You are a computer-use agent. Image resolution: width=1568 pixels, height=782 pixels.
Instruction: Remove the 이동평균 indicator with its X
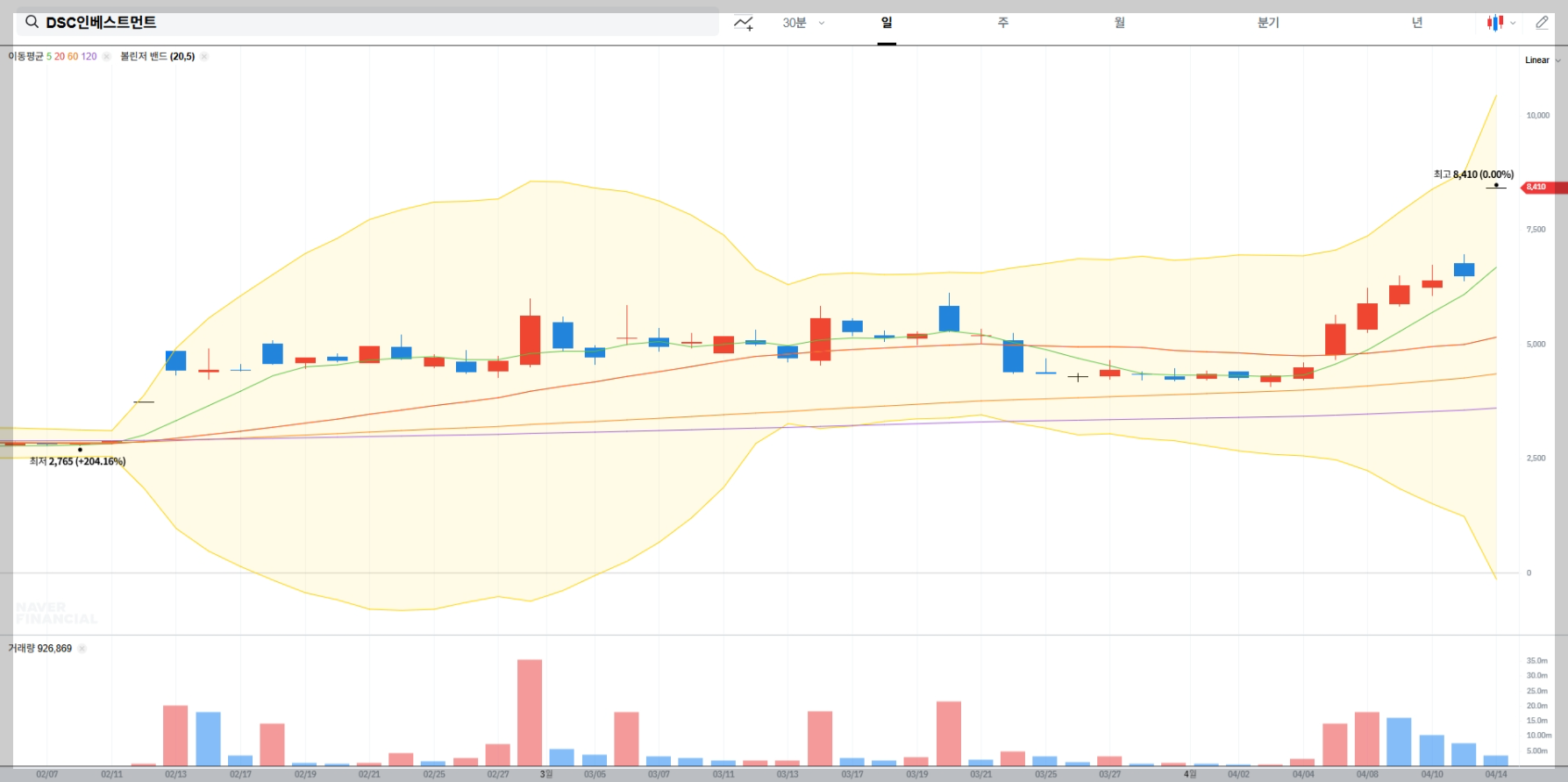point(106,56)
